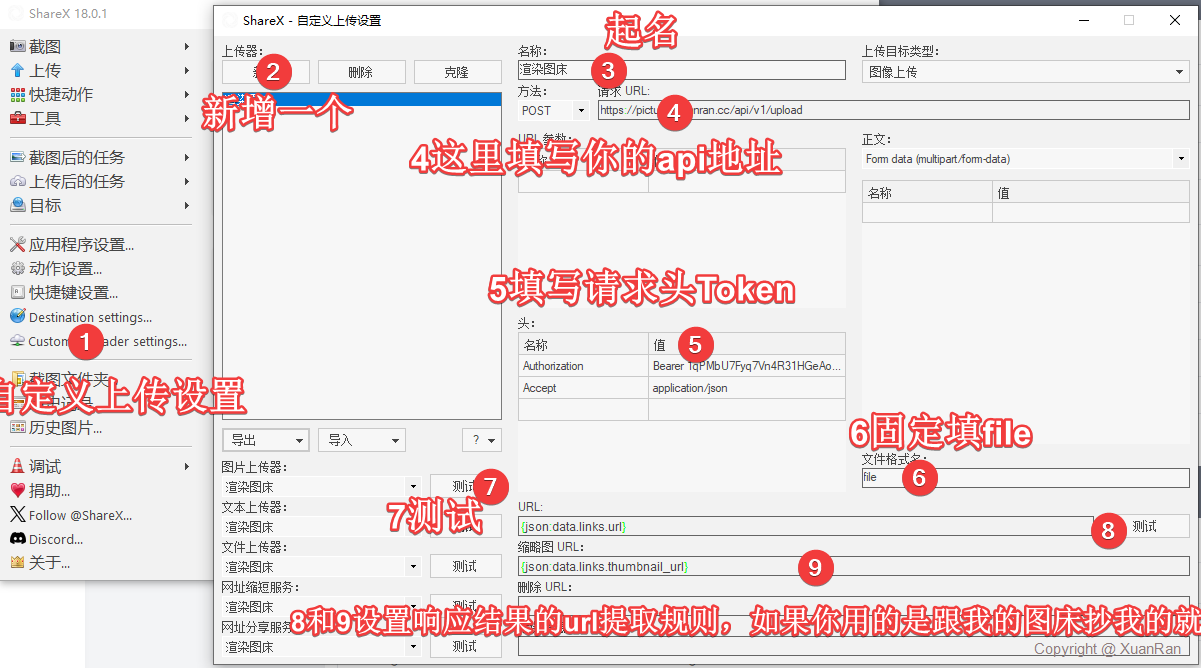Open Destination settings
Image resolution: width=1201 pixels, height=668 pixels.
[90, 318]
